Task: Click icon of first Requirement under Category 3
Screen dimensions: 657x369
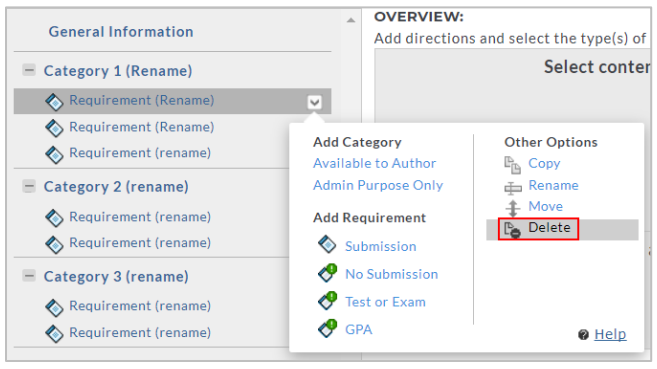Action: click(54, 307)
